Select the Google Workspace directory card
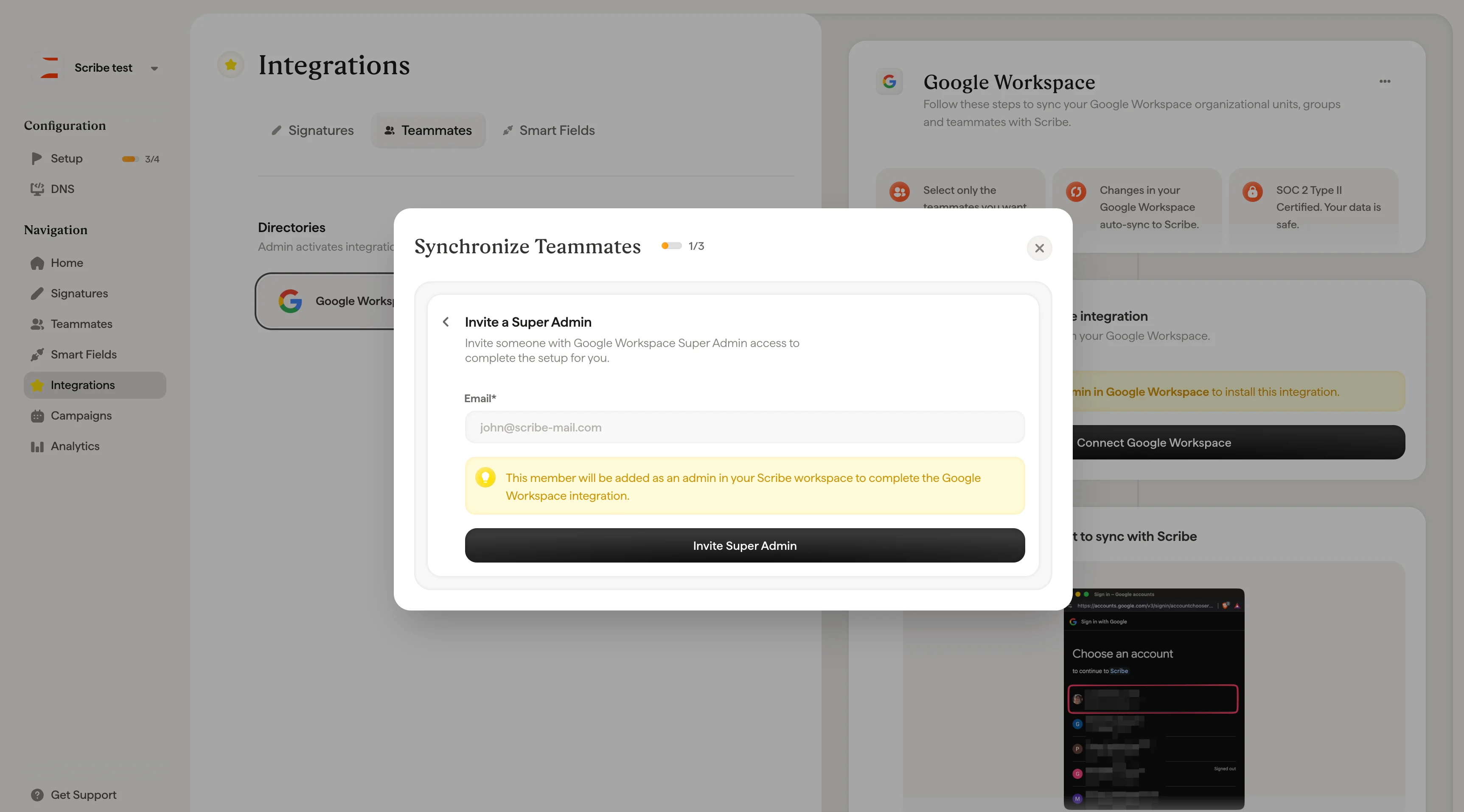 (325, 301)
